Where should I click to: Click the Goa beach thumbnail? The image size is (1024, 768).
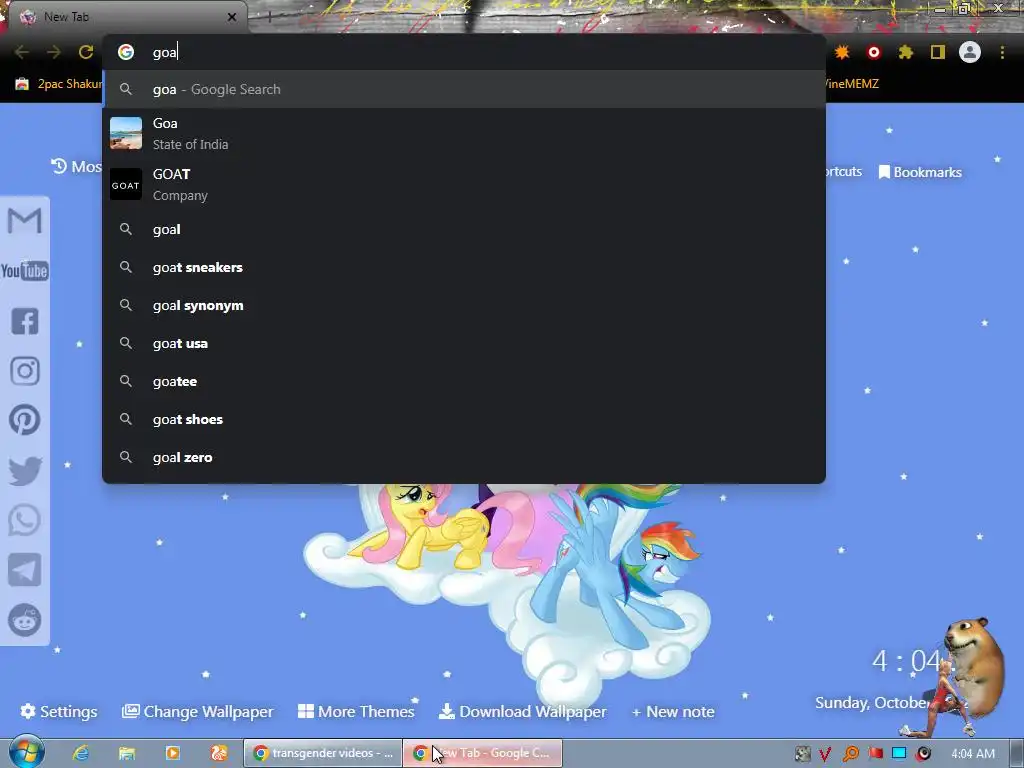126,133
